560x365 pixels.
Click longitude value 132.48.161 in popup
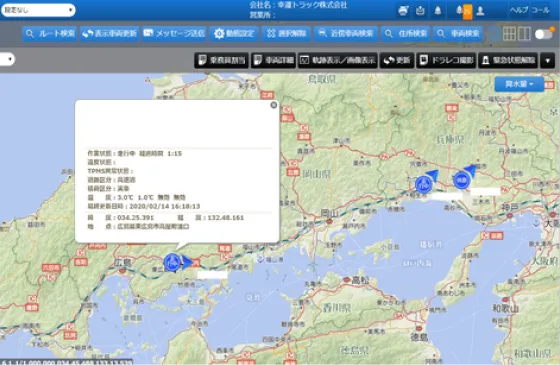point(225,218)
